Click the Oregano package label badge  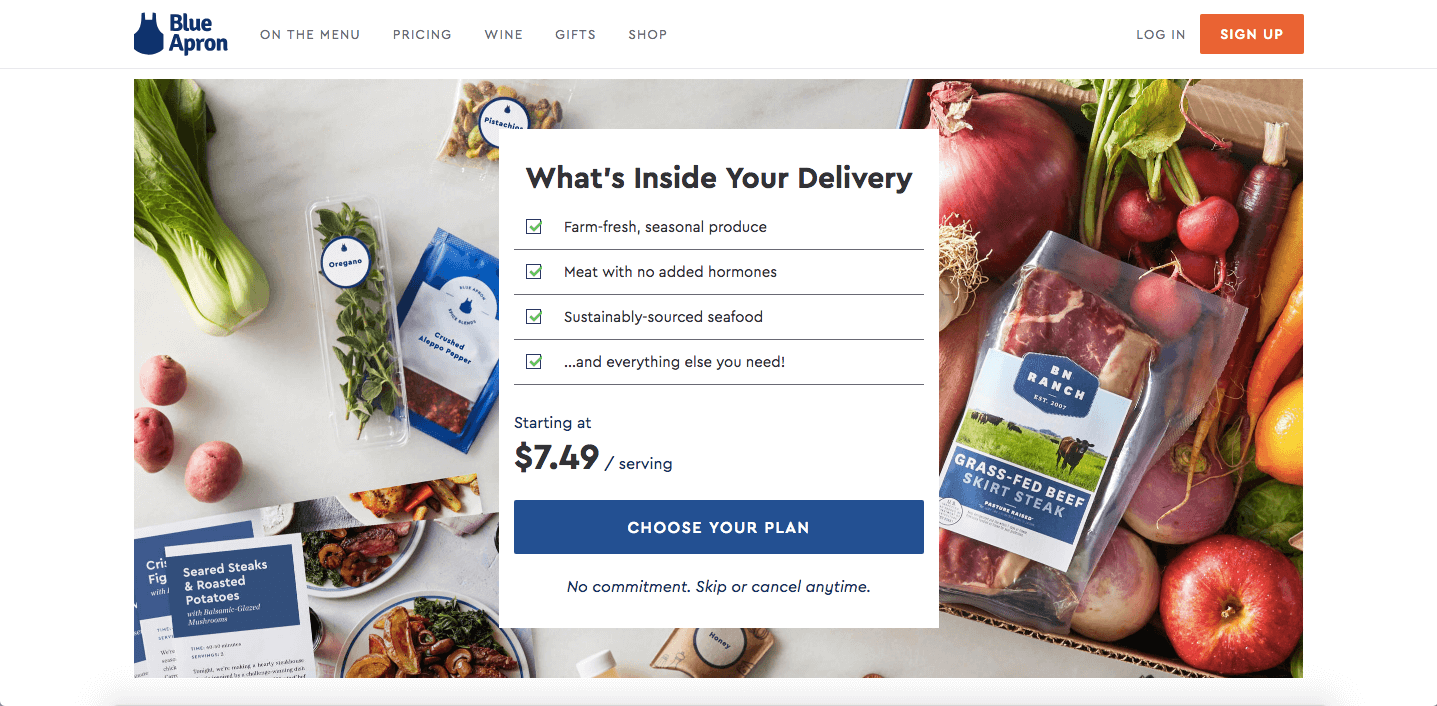coord(345,263)
